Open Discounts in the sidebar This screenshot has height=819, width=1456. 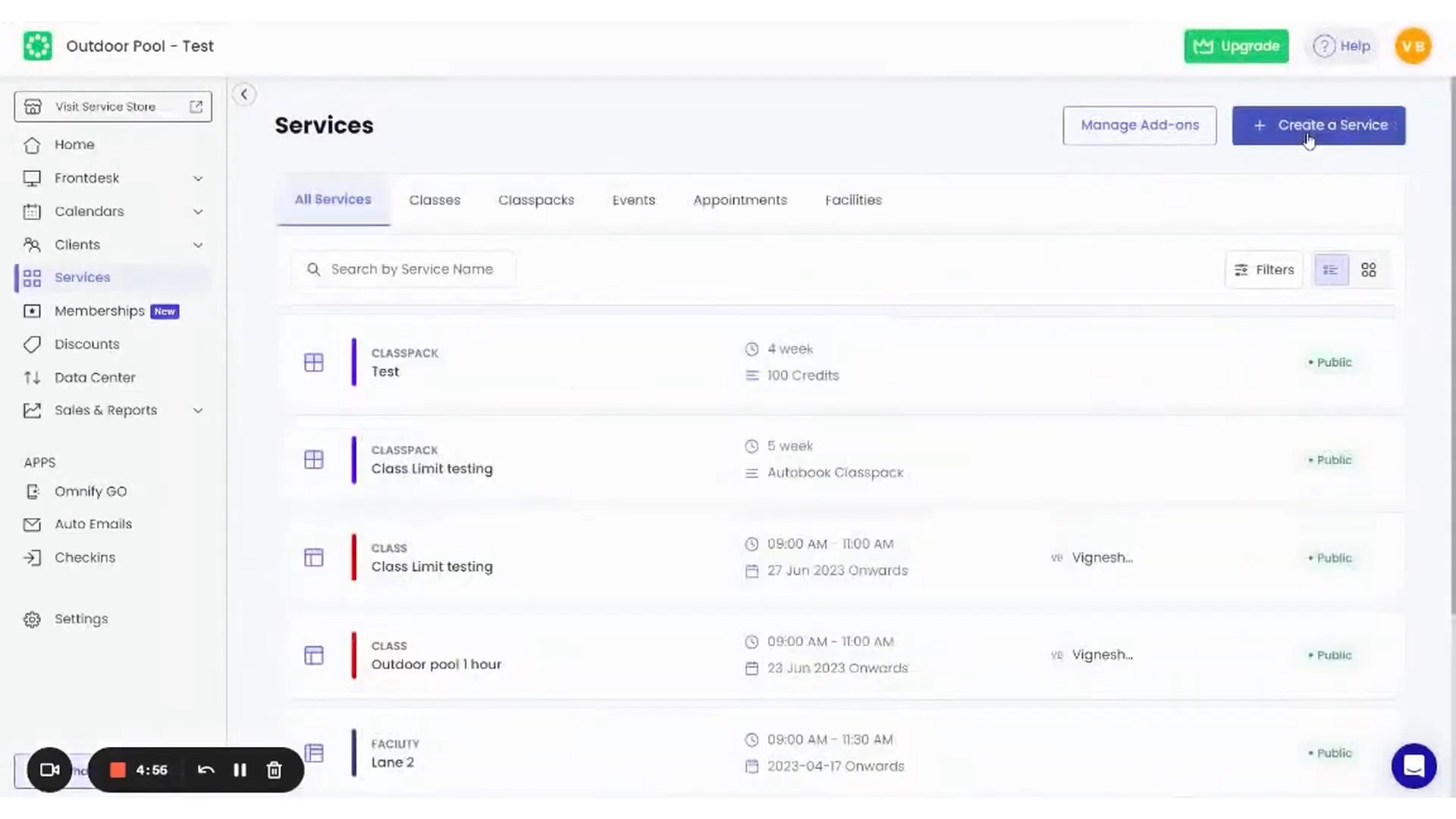click(x=86, y=344)
